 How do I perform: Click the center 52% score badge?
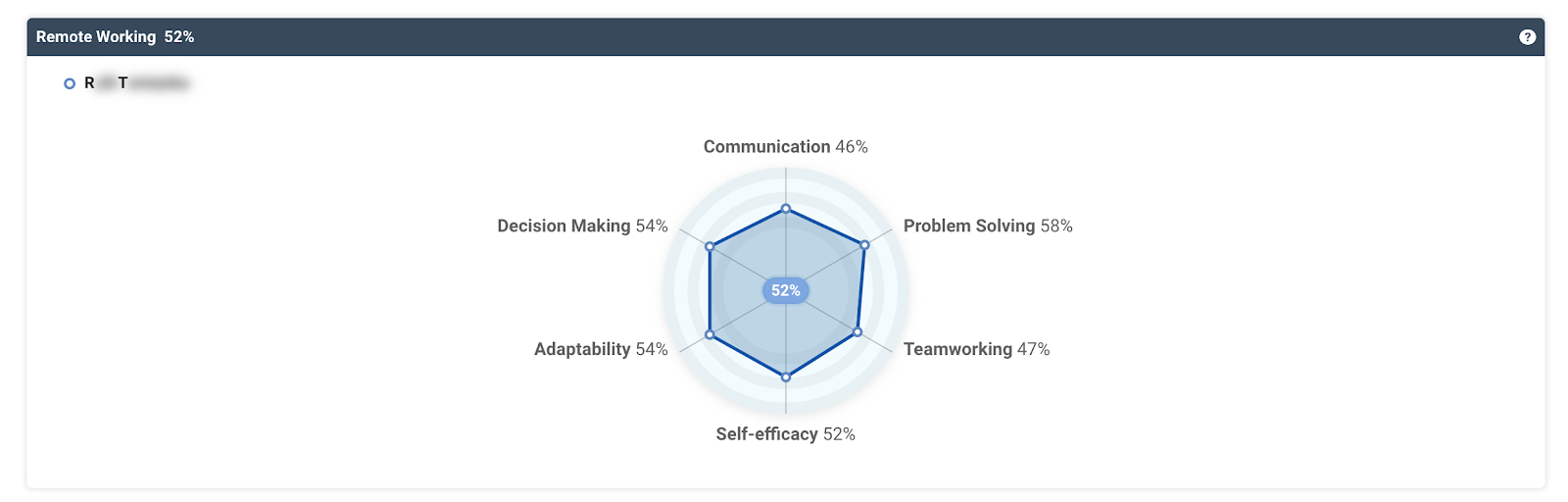[786, 290]
